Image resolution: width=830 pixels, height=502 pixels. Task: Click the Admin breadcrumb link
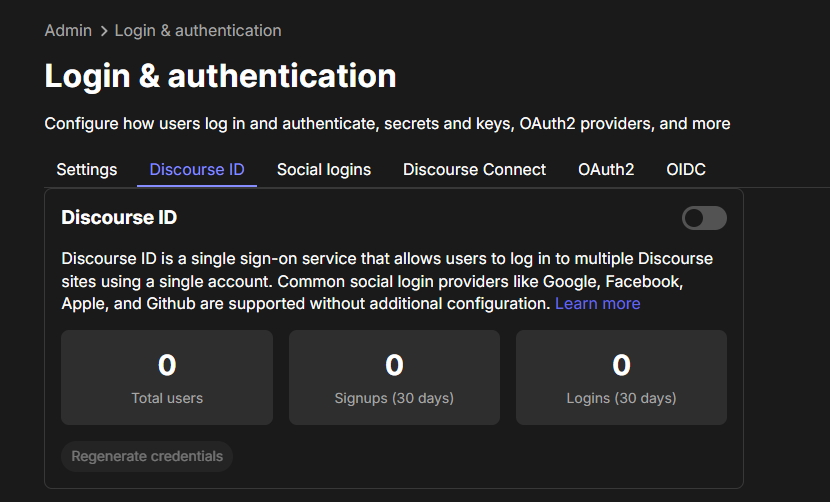coord(68,31)
